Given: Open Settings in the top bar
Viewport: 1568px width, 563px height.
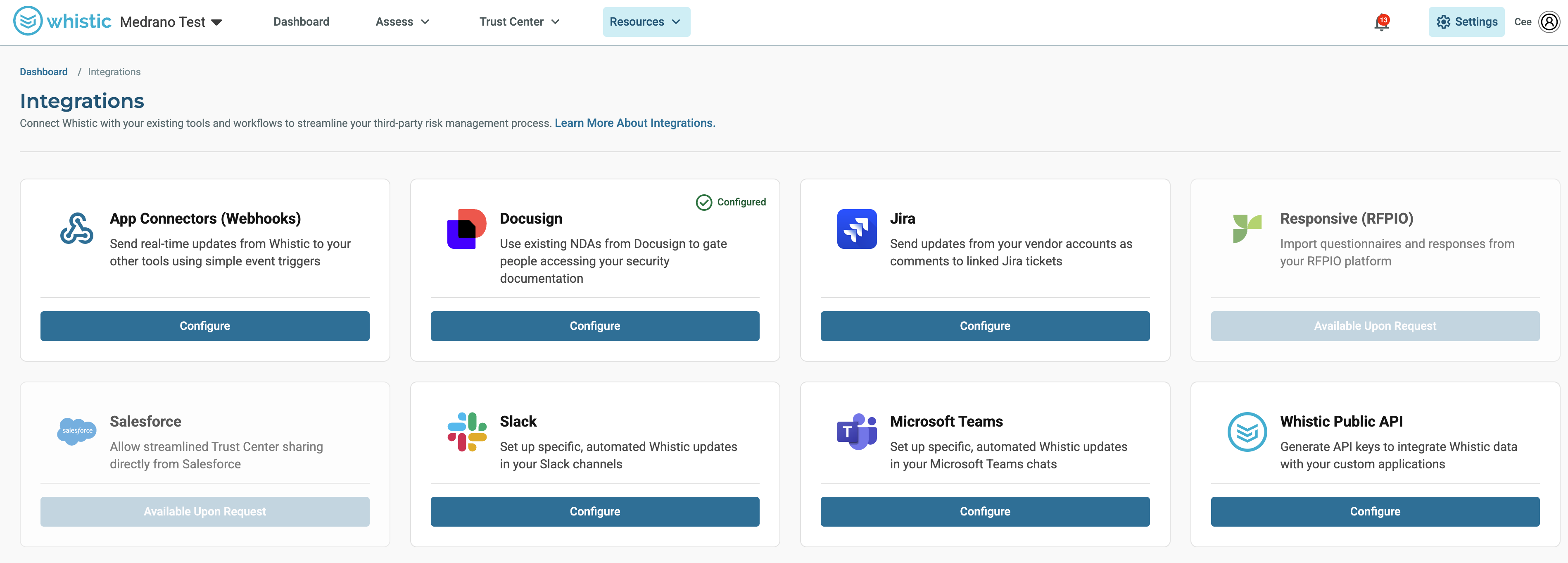Looking at the screenshot, I should 1466,22.
